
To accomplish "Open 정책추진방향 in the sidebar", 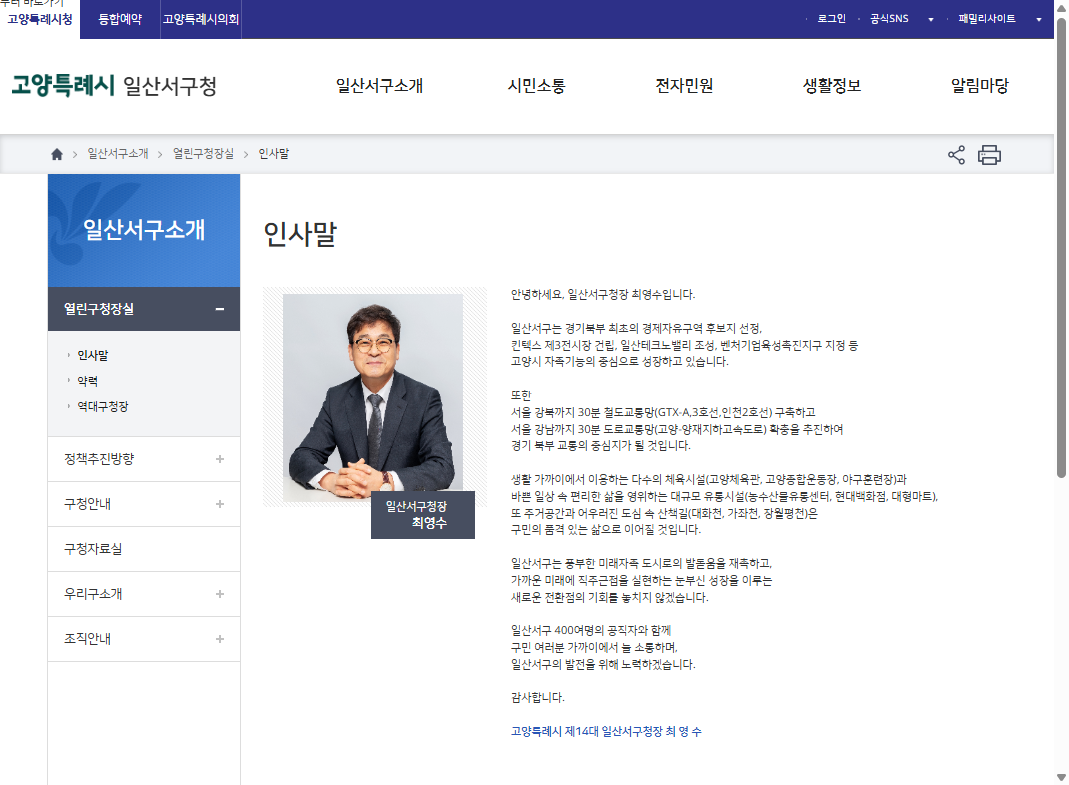I will (x=144, y=459).
